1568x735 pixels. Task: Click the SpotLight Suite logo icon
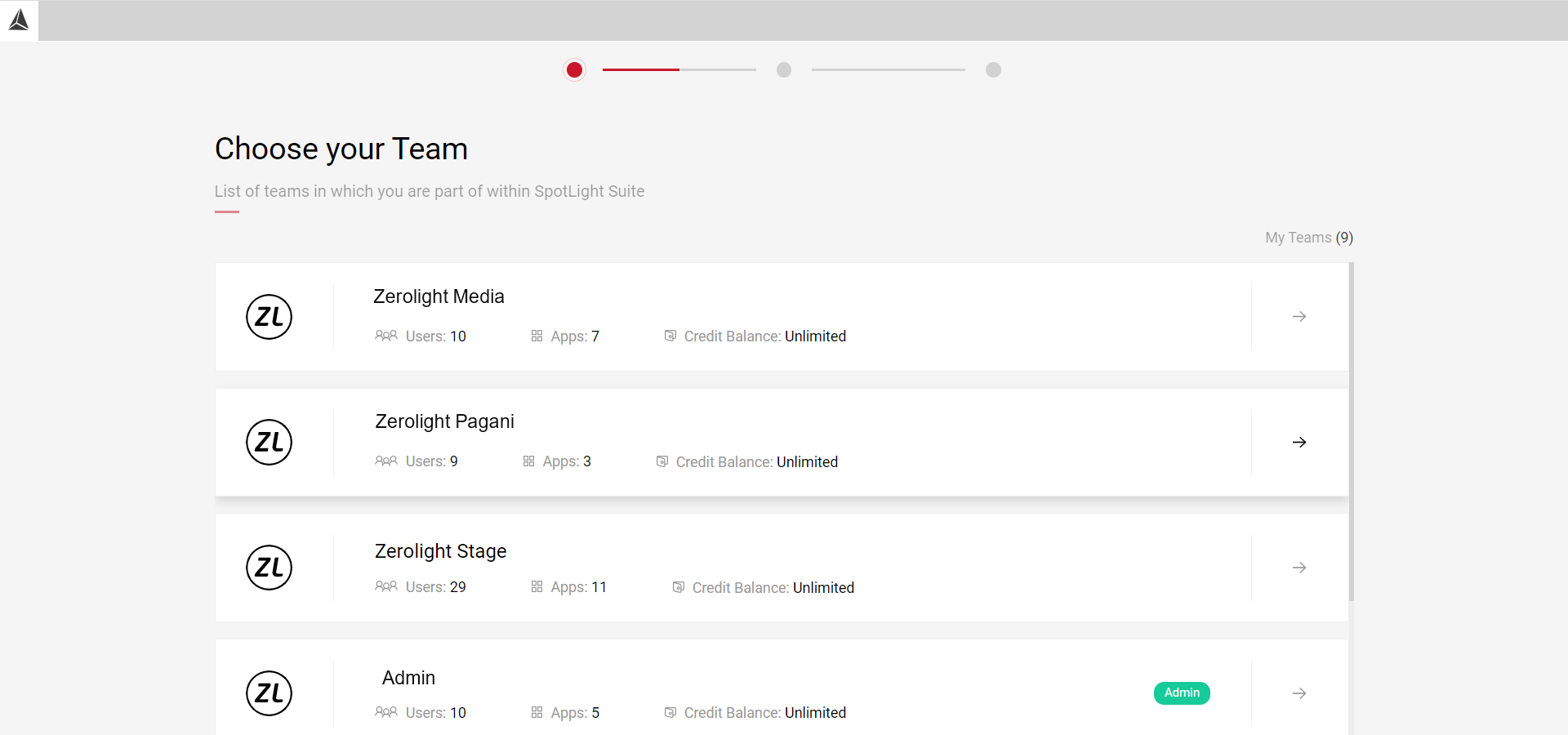[x=19, y=20]
